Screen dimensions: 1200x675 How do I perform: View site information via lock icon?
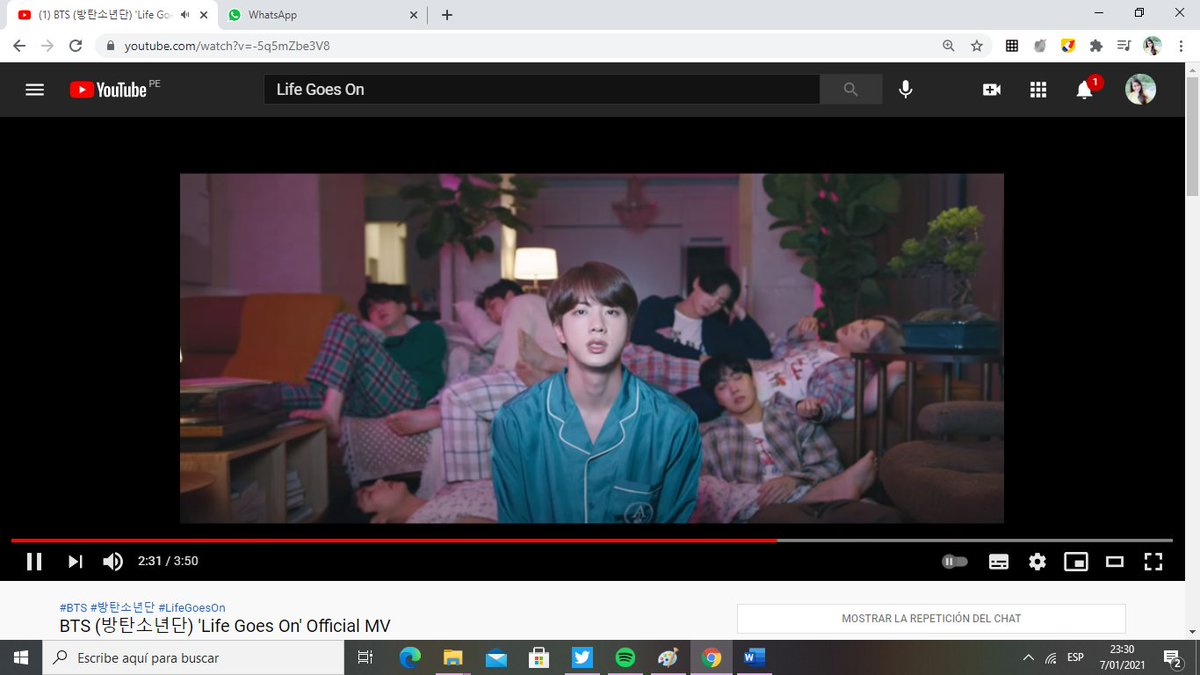(111, 46)
